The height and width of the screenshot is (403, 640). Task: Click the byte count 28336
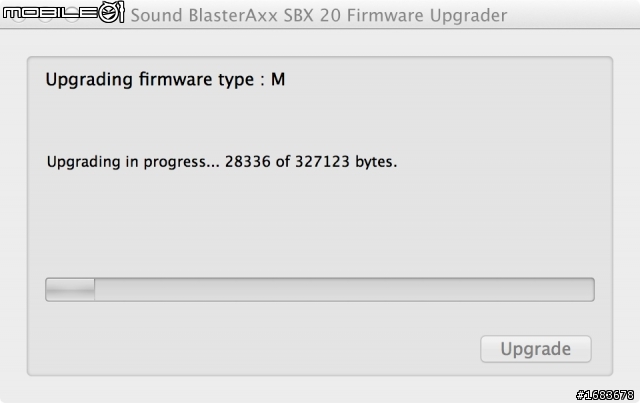(248, 162)
